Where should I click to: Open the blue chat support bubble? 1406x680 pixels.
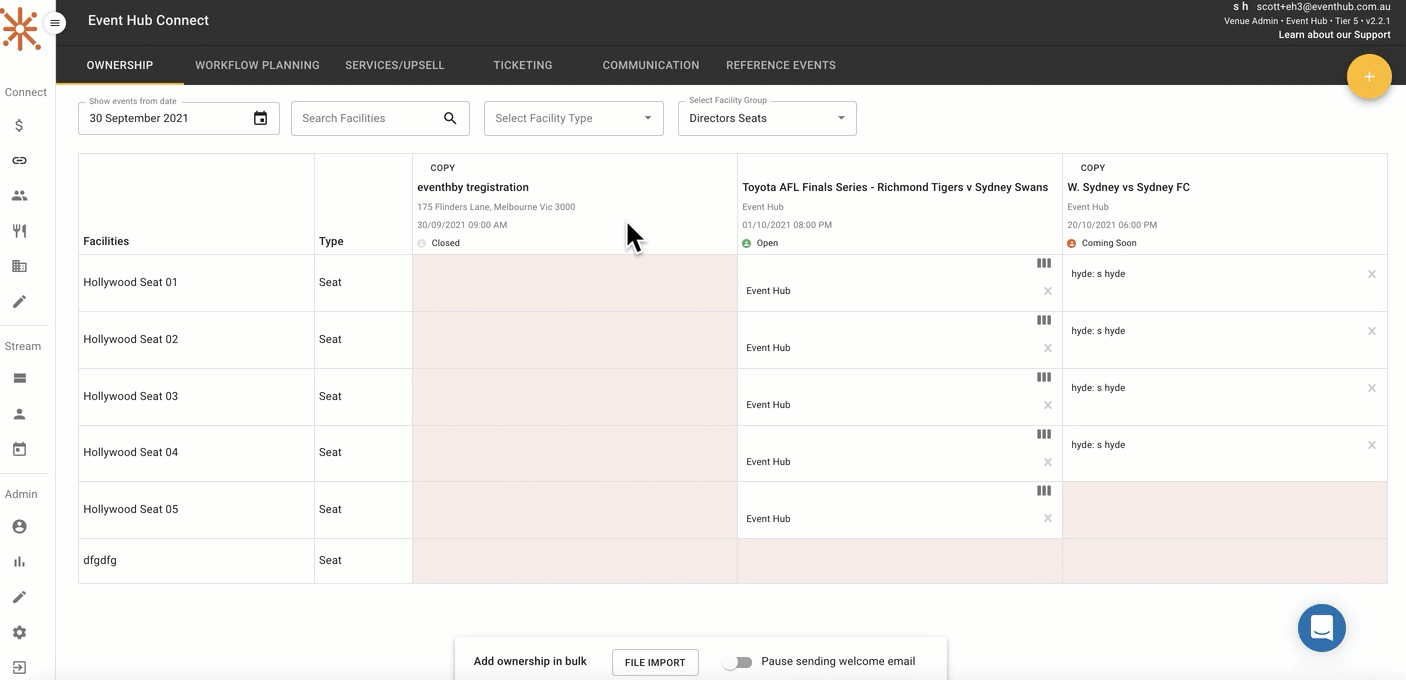pyautogui.click(x=1321, y=628)
